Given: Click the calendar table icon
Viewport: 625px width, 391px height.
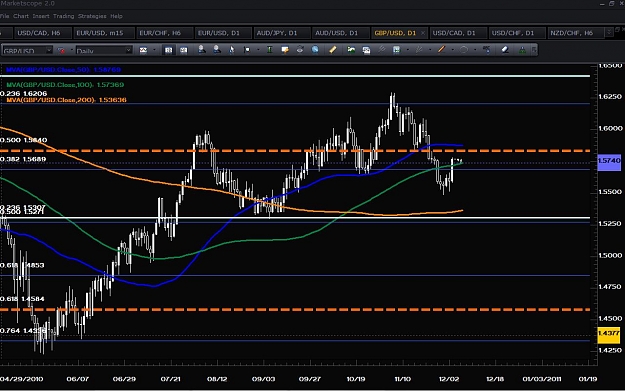Looking at the screenshot, I should [x=396, y=49].
